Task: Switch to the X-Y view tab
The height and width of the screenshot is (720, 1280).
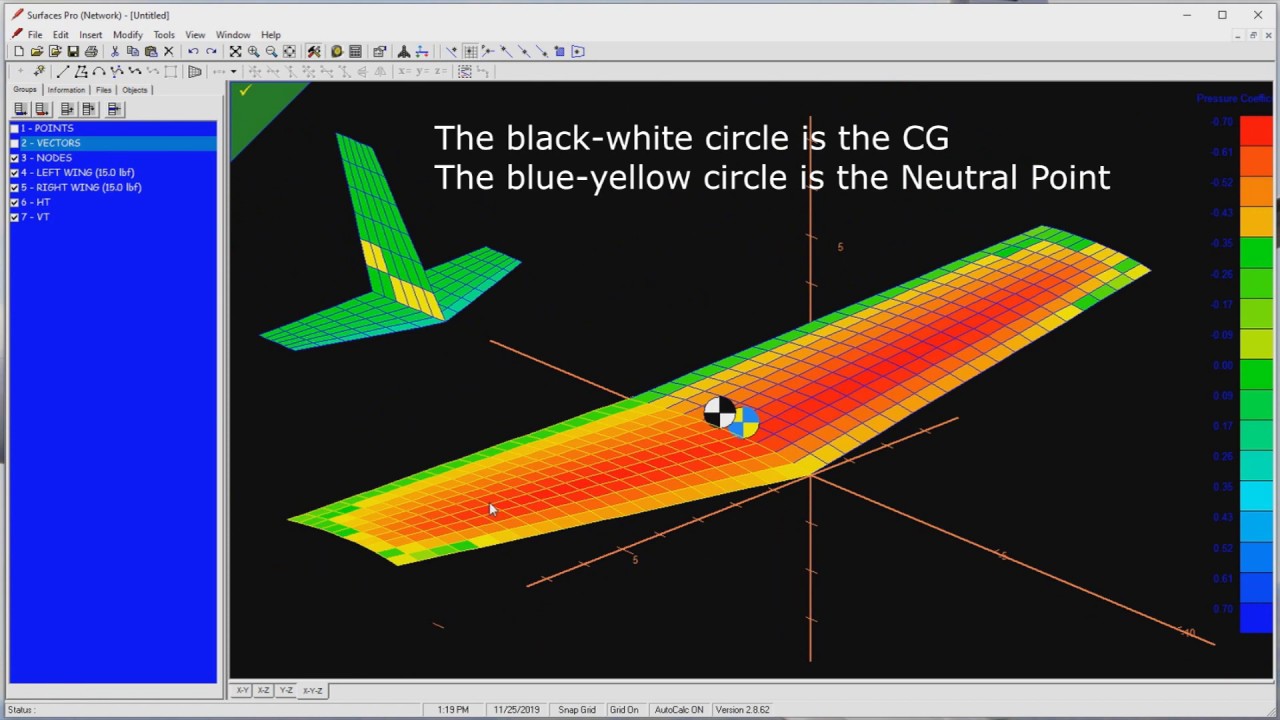Action: pyautogui.click(x=242, y=690)
